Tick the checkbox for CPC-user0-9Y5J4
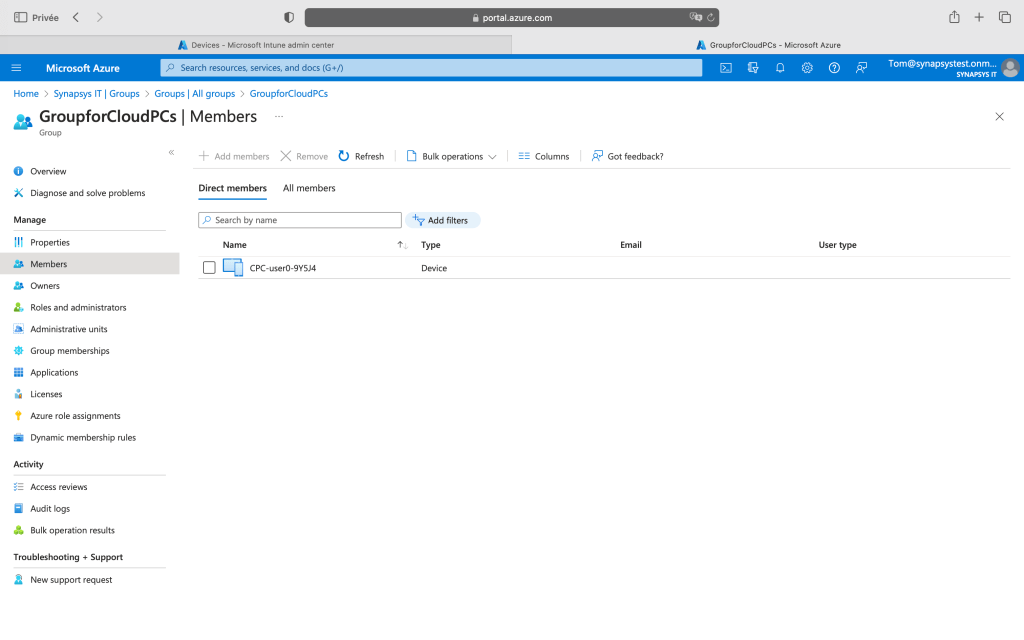The height and width of the screenshot is (640, 1024). (x=209, y=268)
